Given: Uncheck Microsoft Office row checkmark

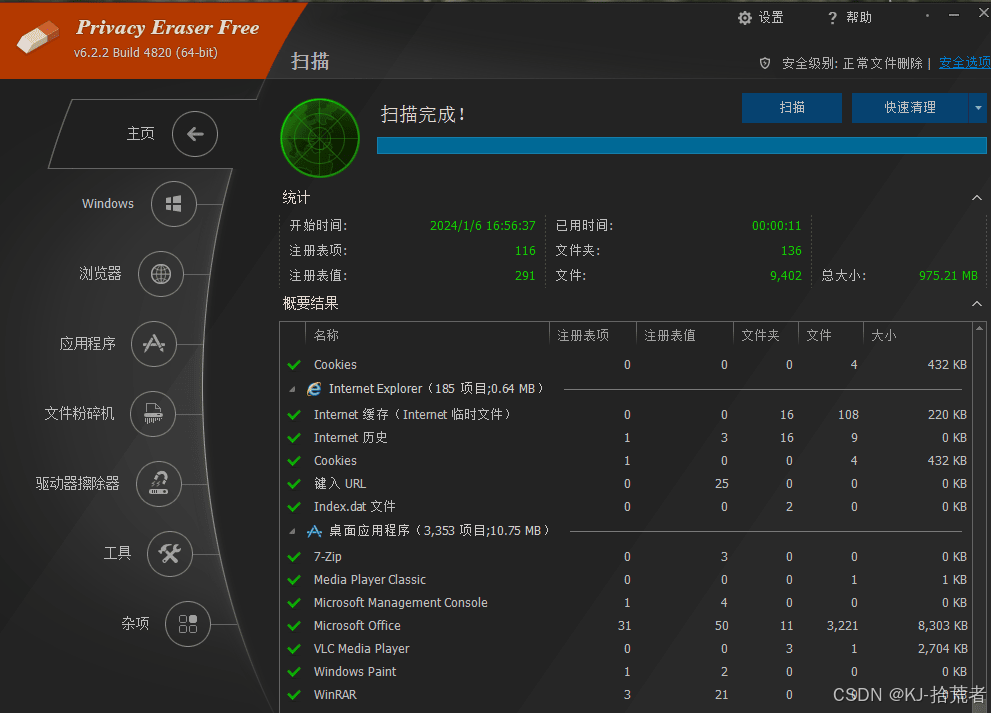Looking at the screenshot, I should [x=294, y=626].
